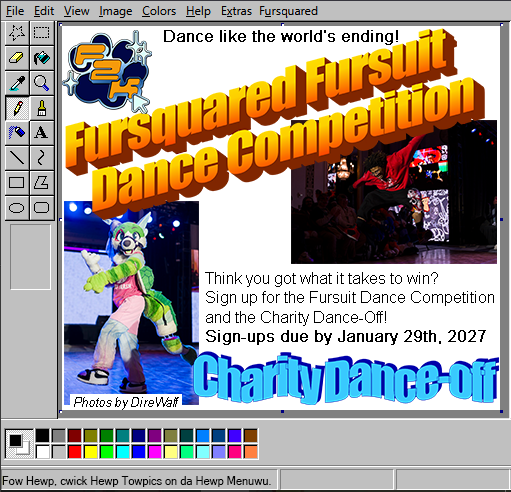This screenshot has width=511, height=492.
Task: Click the green fursuit dancer photo
Action: 131,303
